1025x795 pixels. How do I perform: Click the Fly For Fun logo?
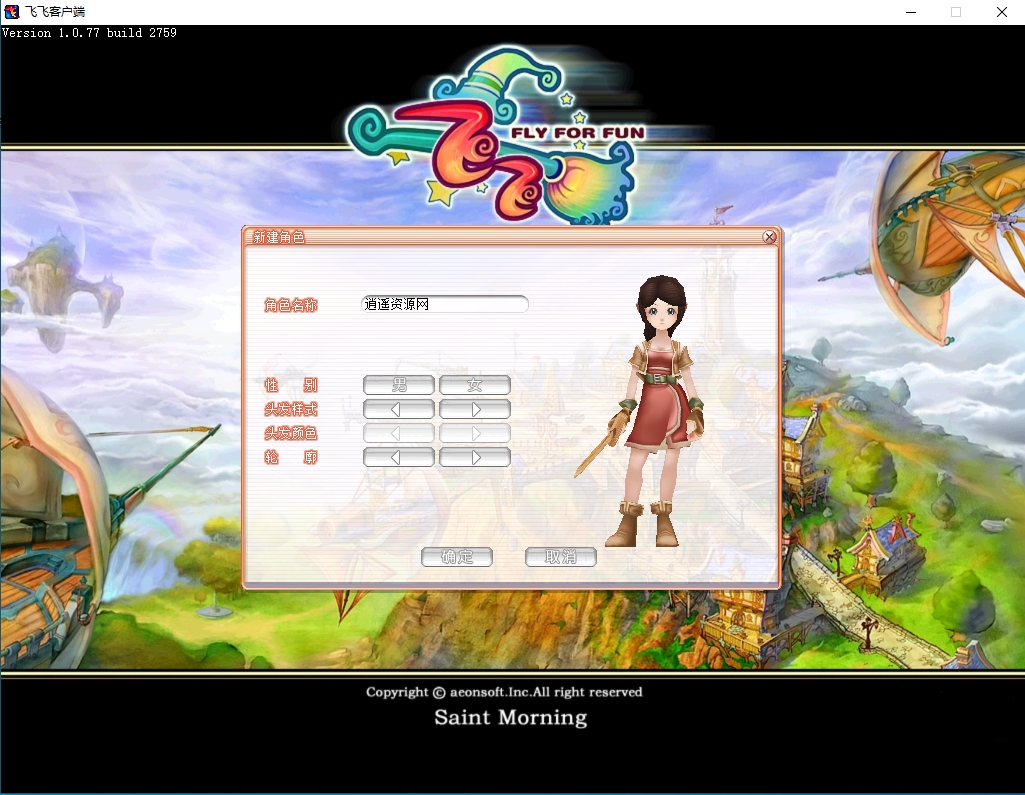click(495, 135)
